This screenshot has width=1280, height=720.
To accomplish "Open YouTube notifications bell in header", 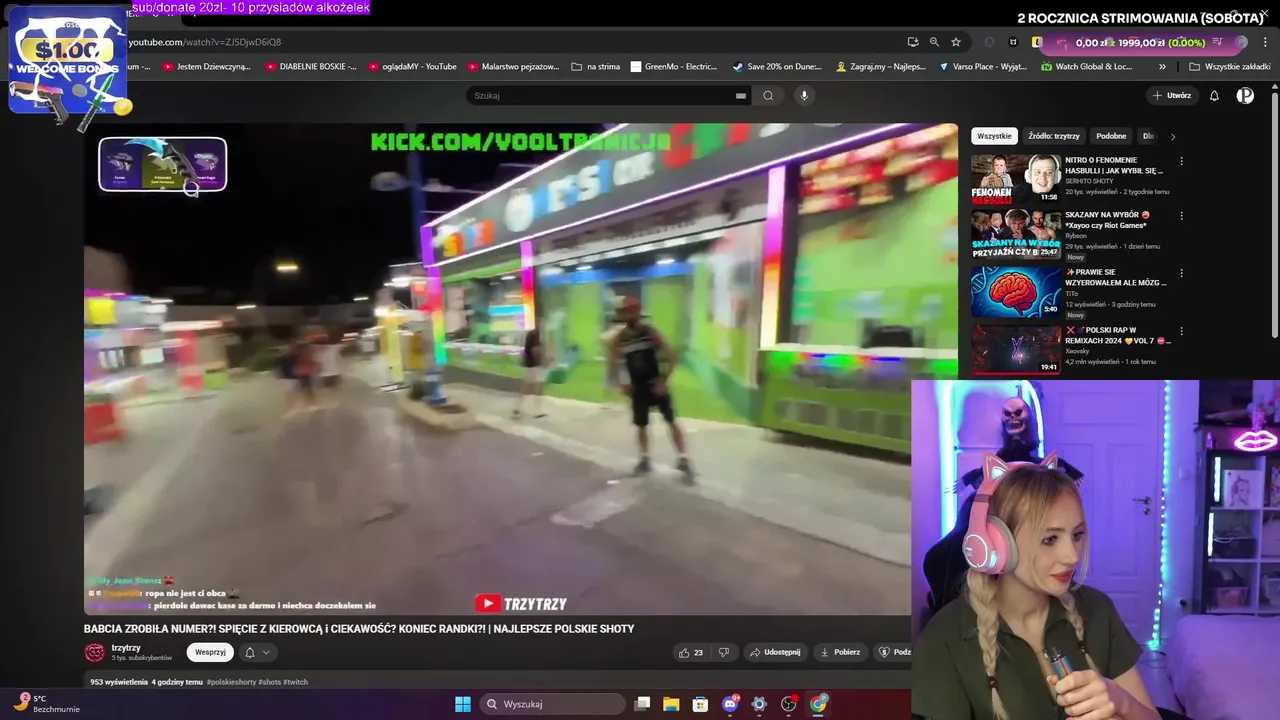I will (x=1214, y=96).
